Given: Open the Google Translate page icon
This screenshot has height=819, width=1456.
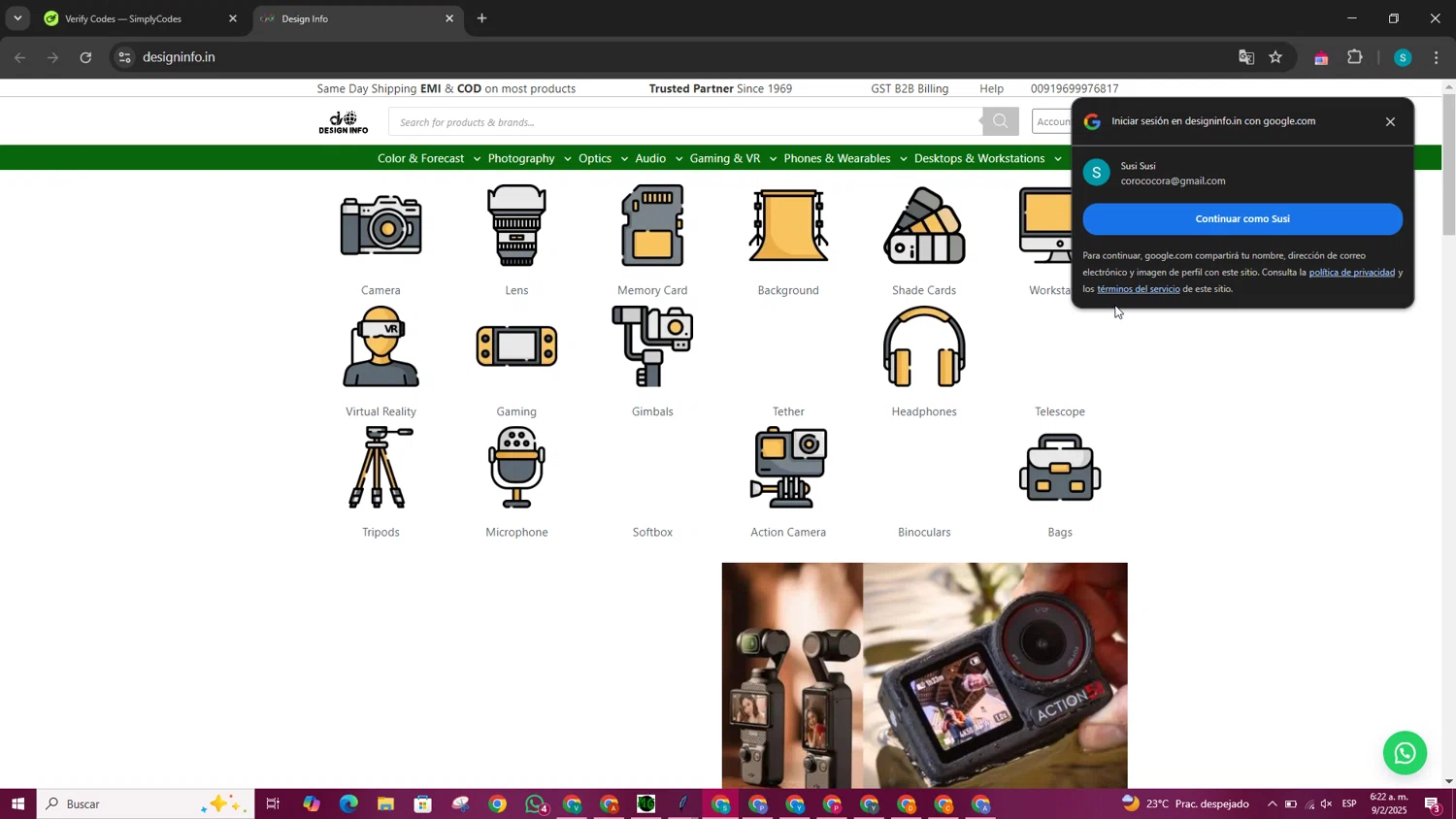Looking at the screenshot, I should tap(1246, 57).
